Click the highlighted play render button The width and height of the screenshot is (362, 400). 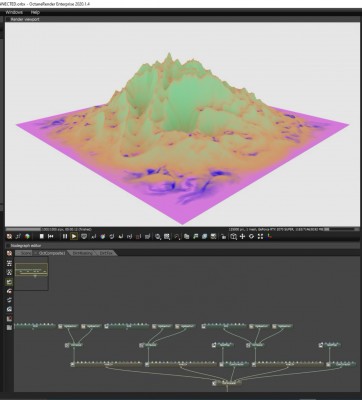[74, 236]
